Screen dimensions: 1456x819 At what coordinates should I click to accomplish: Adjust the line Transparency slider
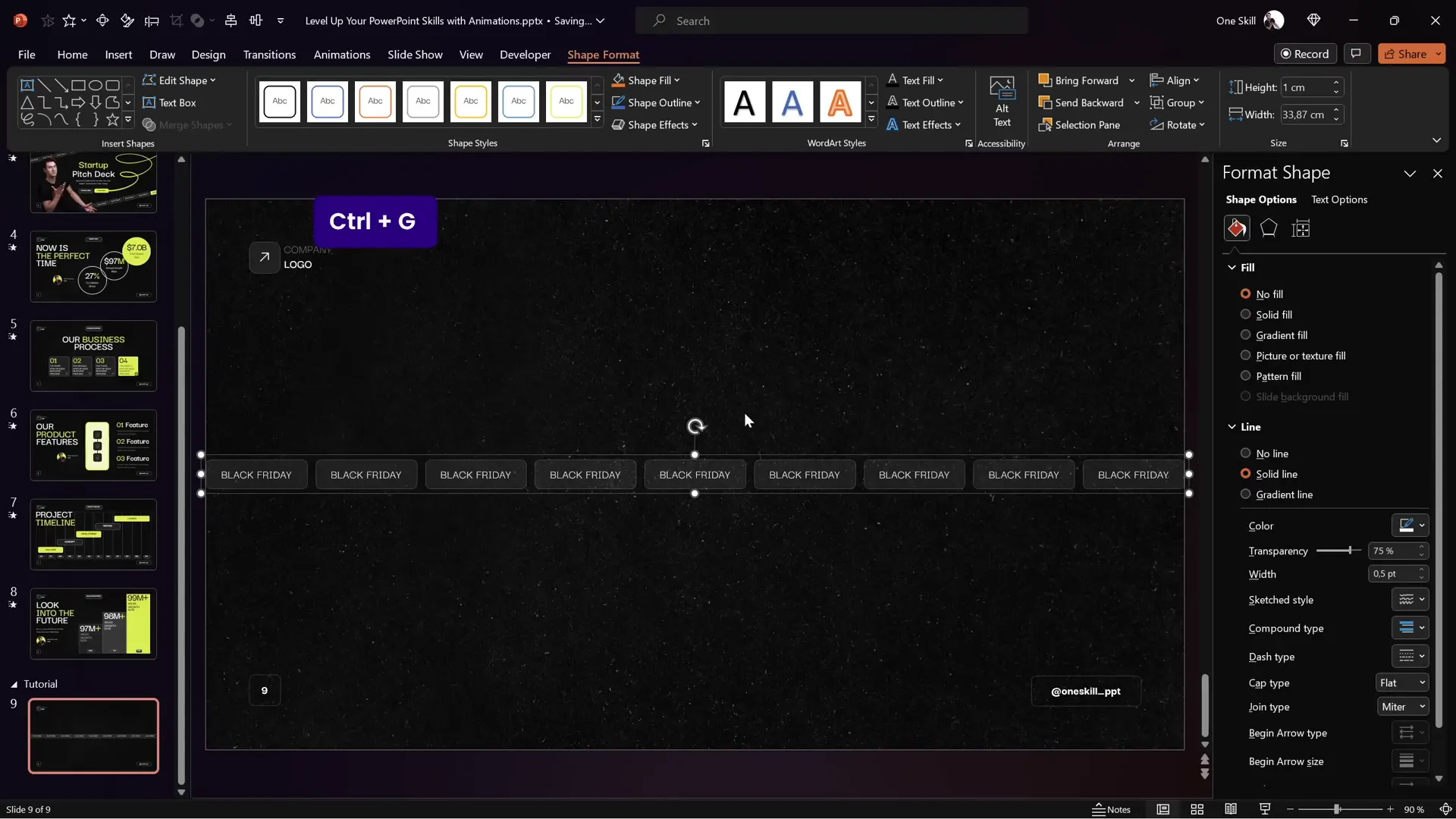(1350, 551)
